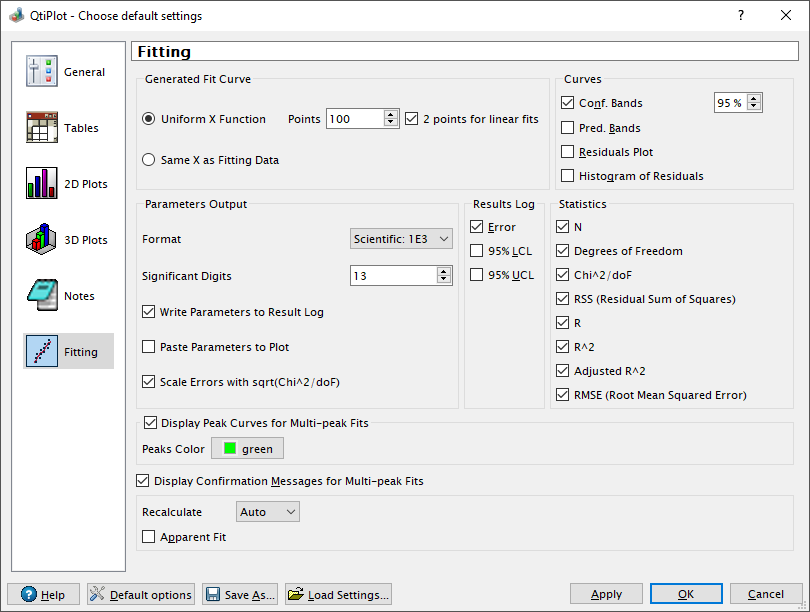Open the Format dropdown showing Scientific: 1E3
This screenshot has height=612, width=810.
click(402, 239)
